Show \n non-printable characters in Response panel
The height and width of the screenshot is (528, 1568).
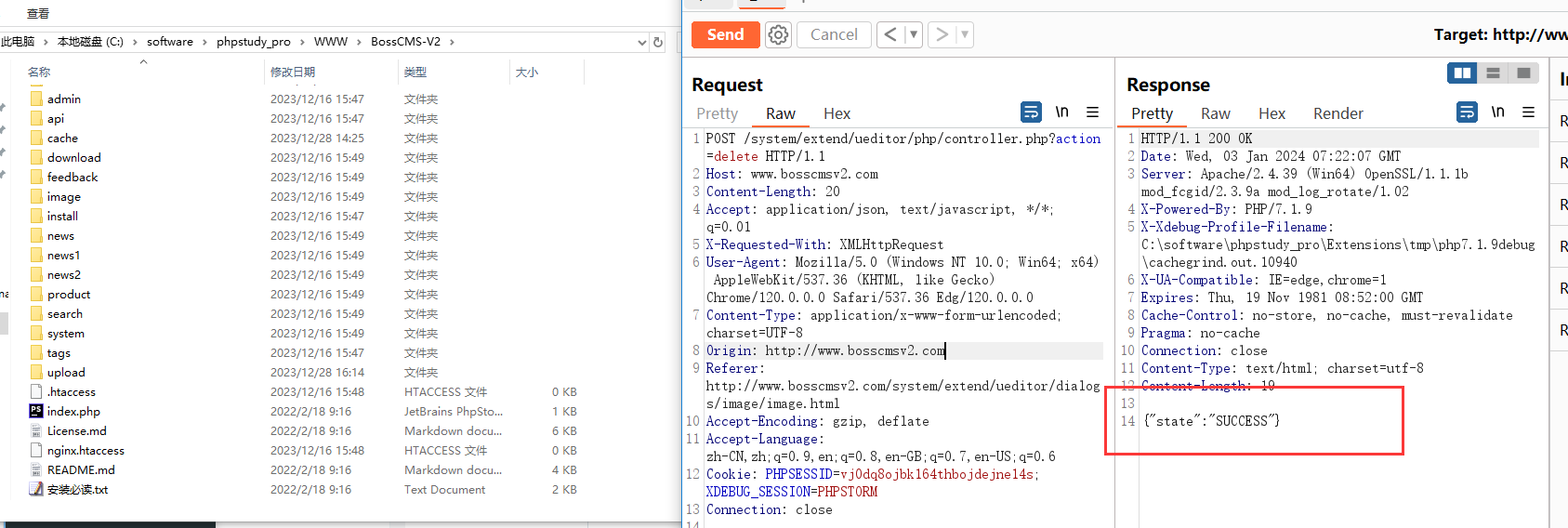click(x=1497, y=112)
